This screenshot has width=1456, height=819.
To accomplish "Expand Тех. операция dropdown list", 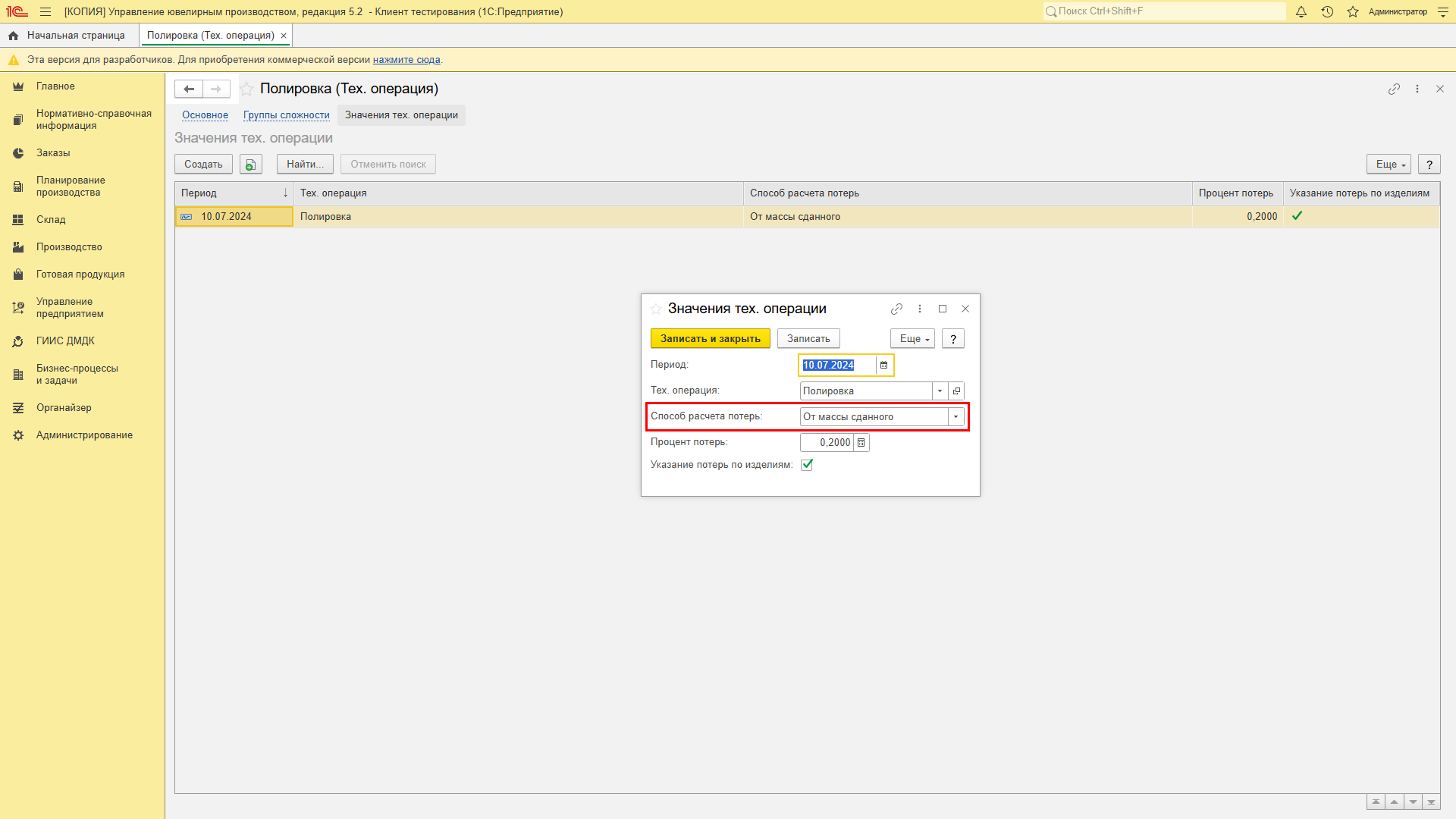I will tap(940, 391).
